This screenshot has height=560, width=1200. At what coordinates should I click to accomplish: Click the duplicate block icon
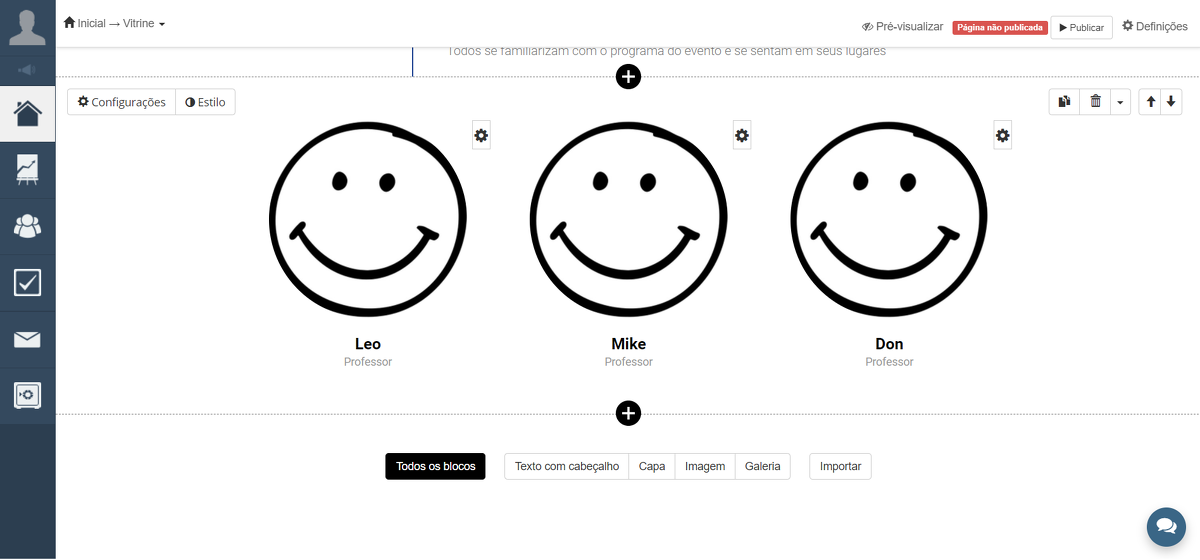point(1064,101)
